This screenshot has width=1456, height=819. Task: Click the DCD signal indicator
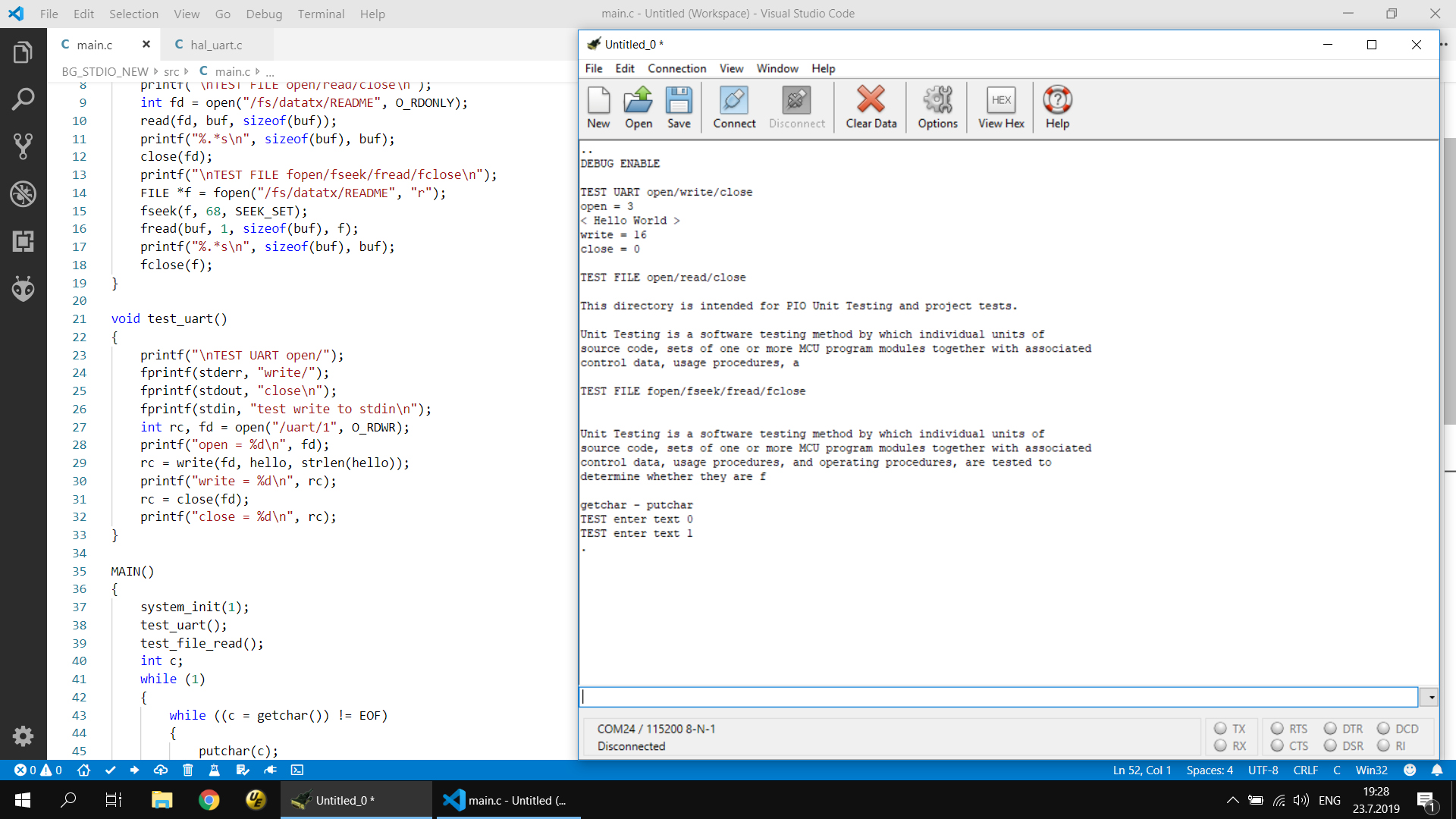[1398, 729]
